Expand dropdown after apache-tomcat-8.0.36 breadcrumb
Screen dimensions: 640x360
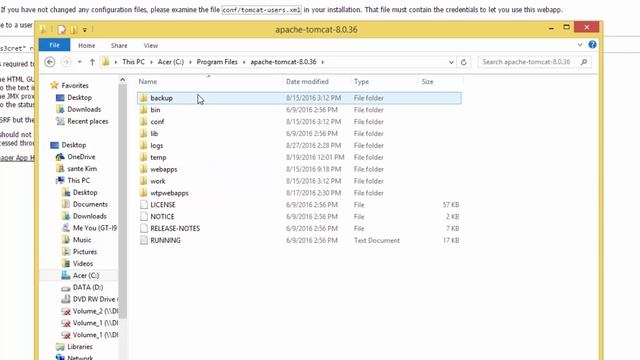[322, 62]
